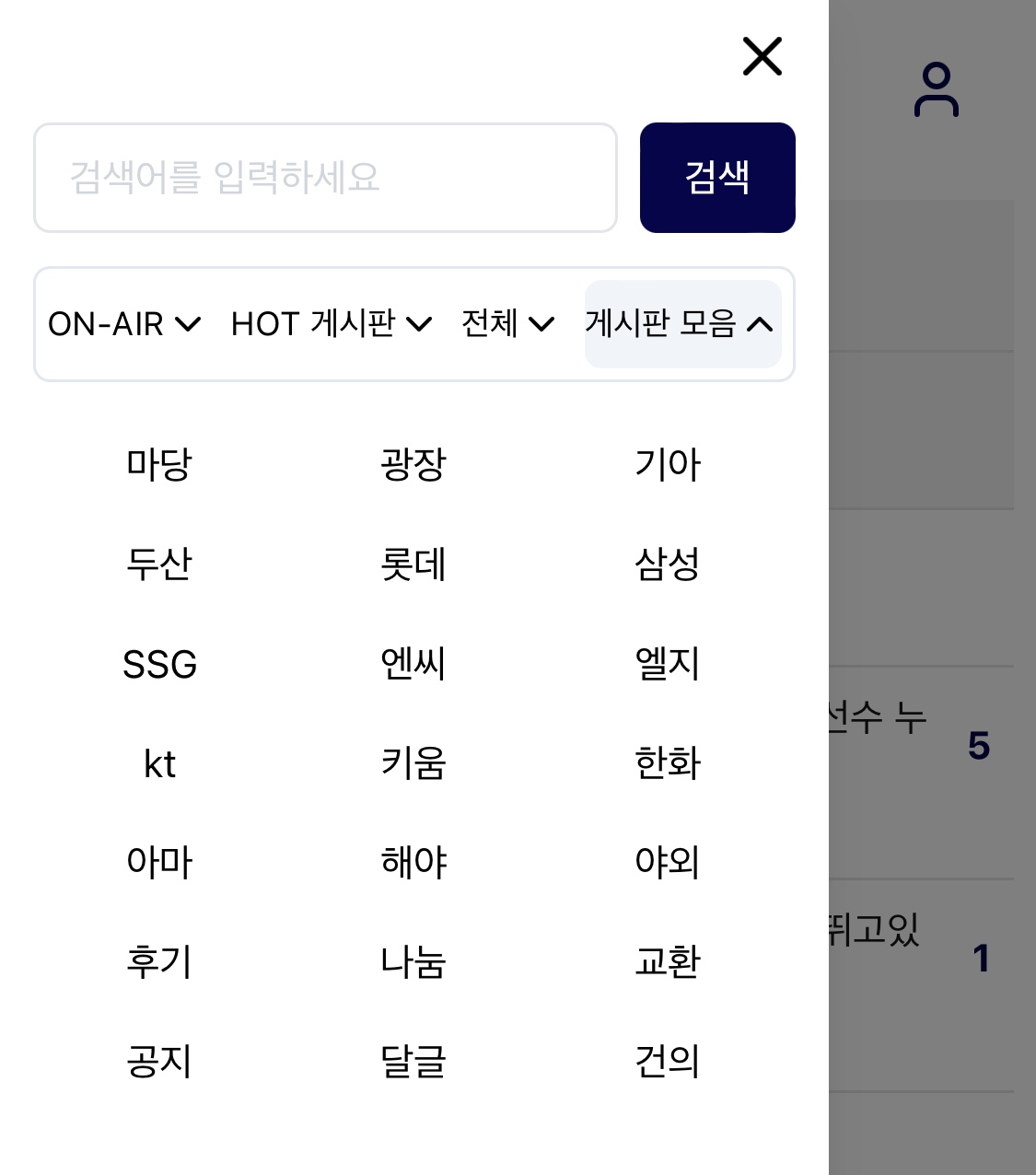Open the 건의 suggestions board

coord(668,1062)
